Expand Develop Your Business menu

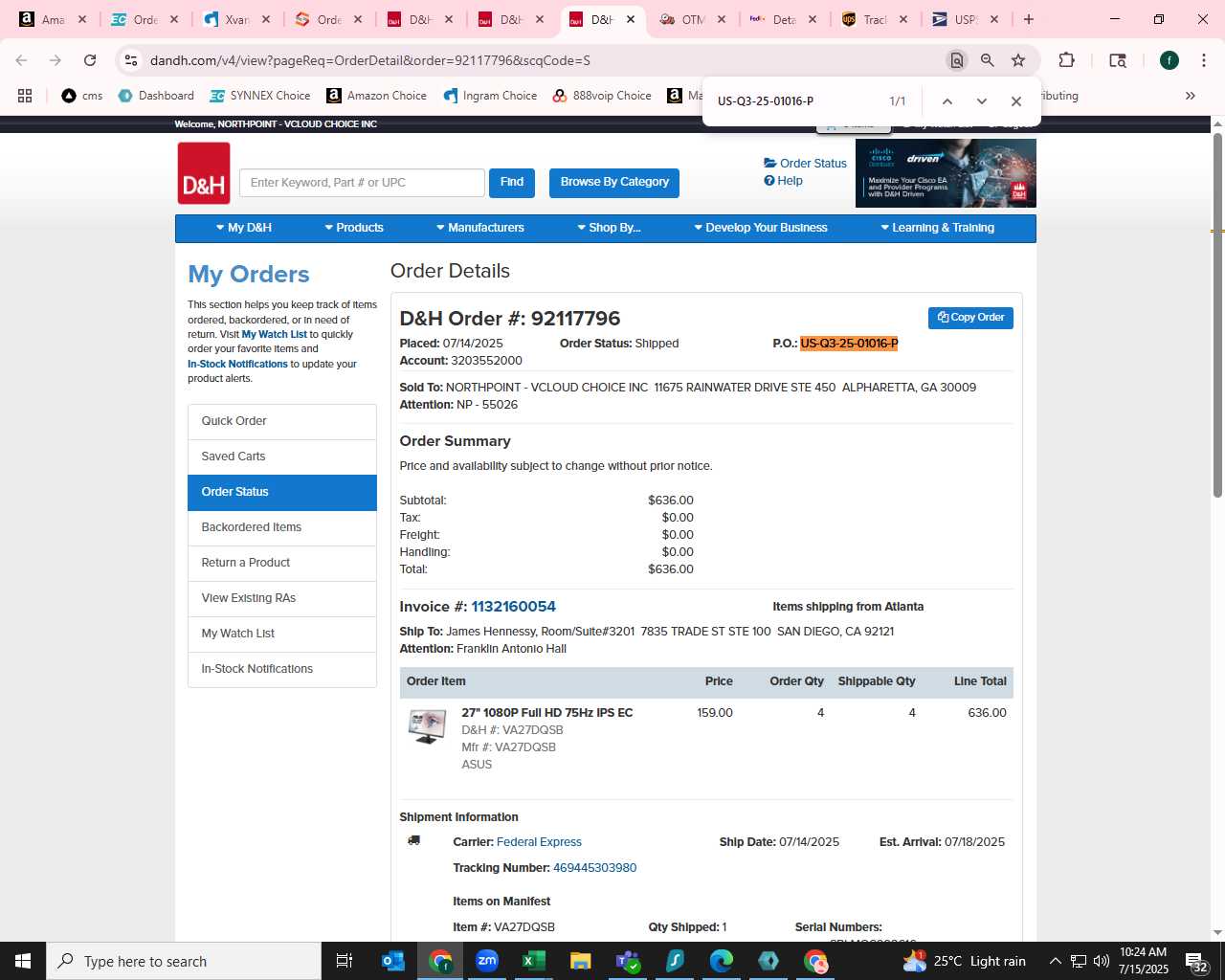click(x=761, y=228)
